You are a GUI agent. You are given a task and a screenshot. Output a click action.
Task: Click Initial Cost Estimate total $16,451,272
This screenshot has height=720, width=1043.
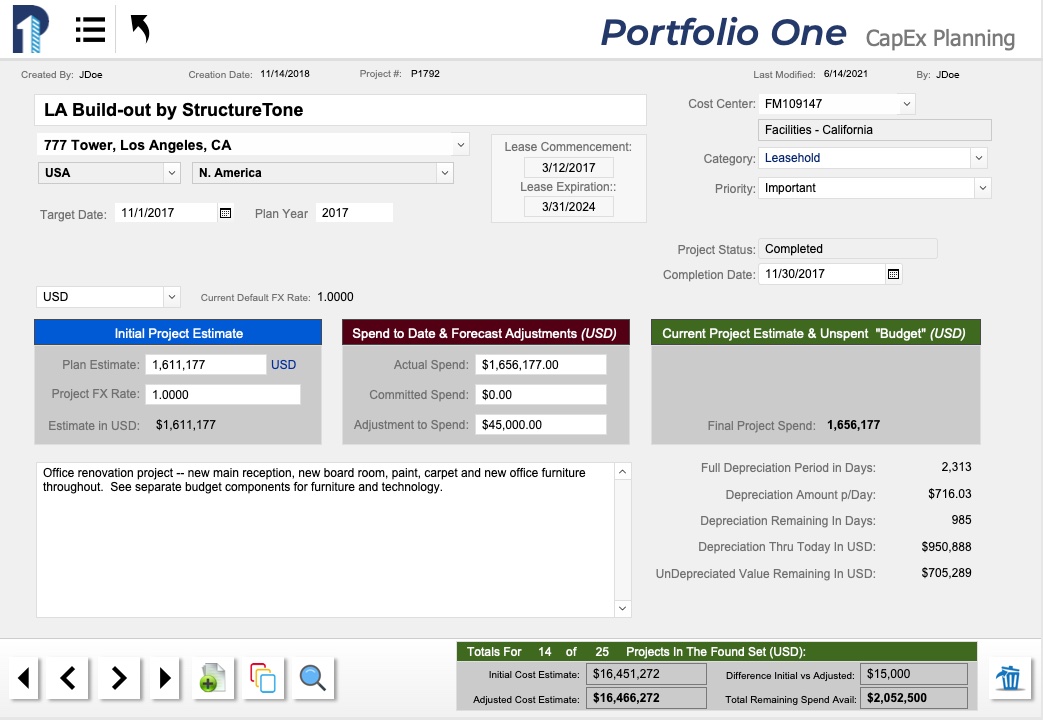click(x=646, y=674)
